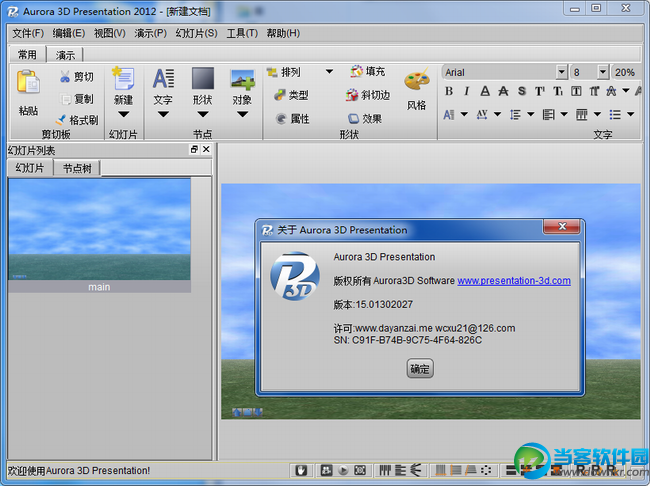650x486 pixels.
Task: Open the Style (风格) palette icon
Action: pyautogui.click(x=416, y=80)
